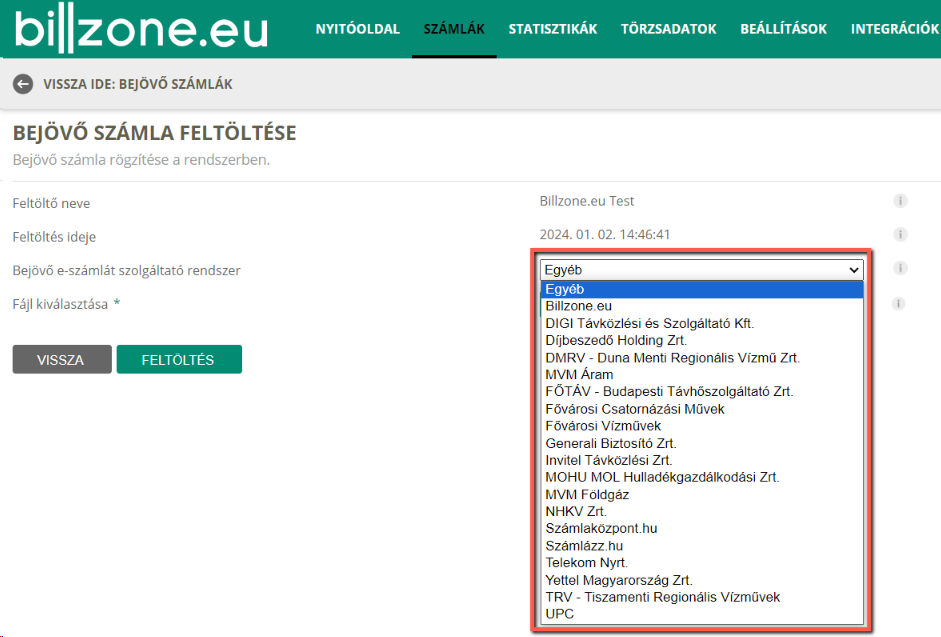Choose Díjbeszedő Holding Zrt. option

pyautogui.click(x=702, y=340)
